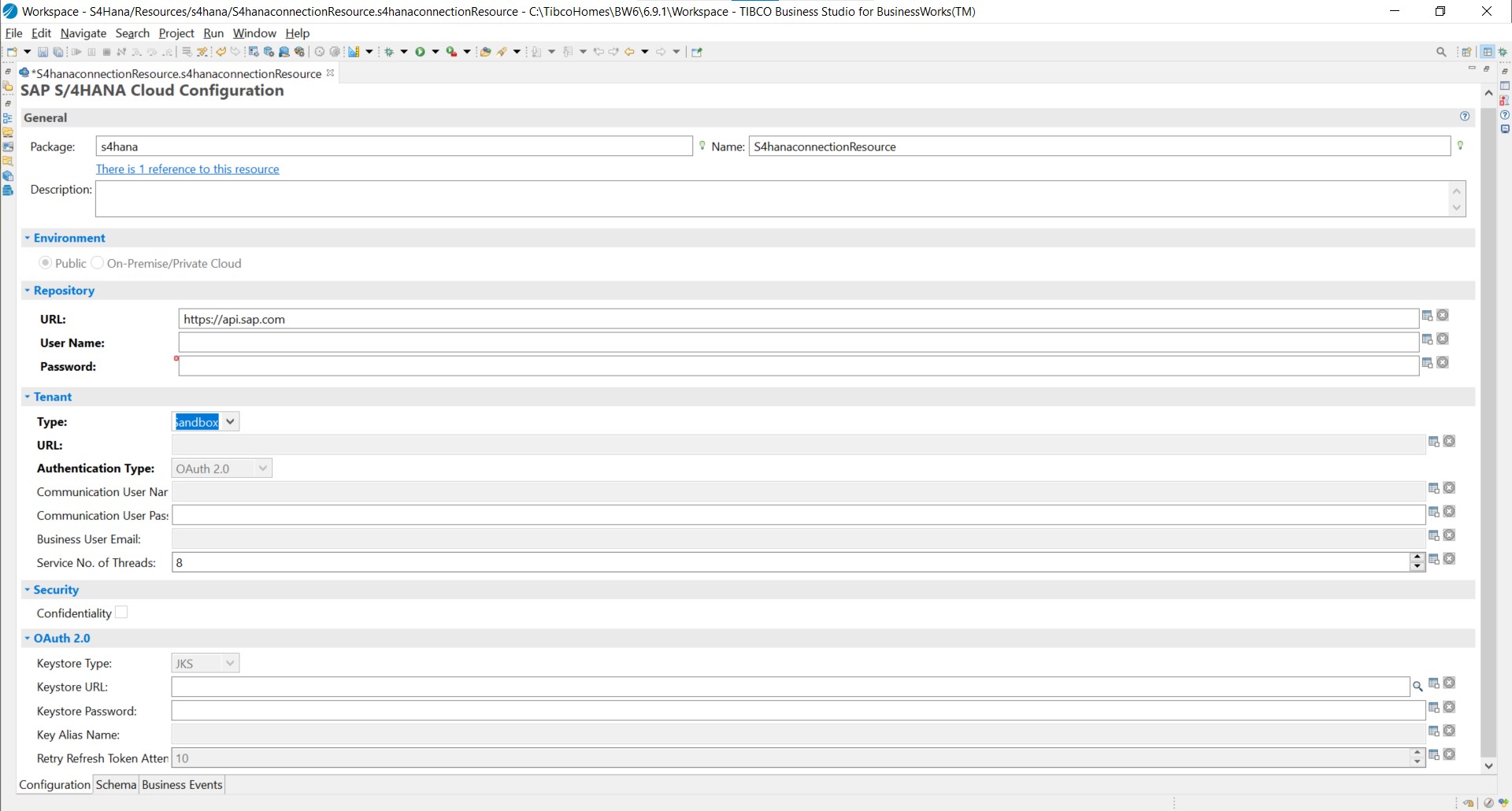Screen dimensions: 1512x811
Task: Clear binding icon beside User Name field
Action: [1443, 339]
